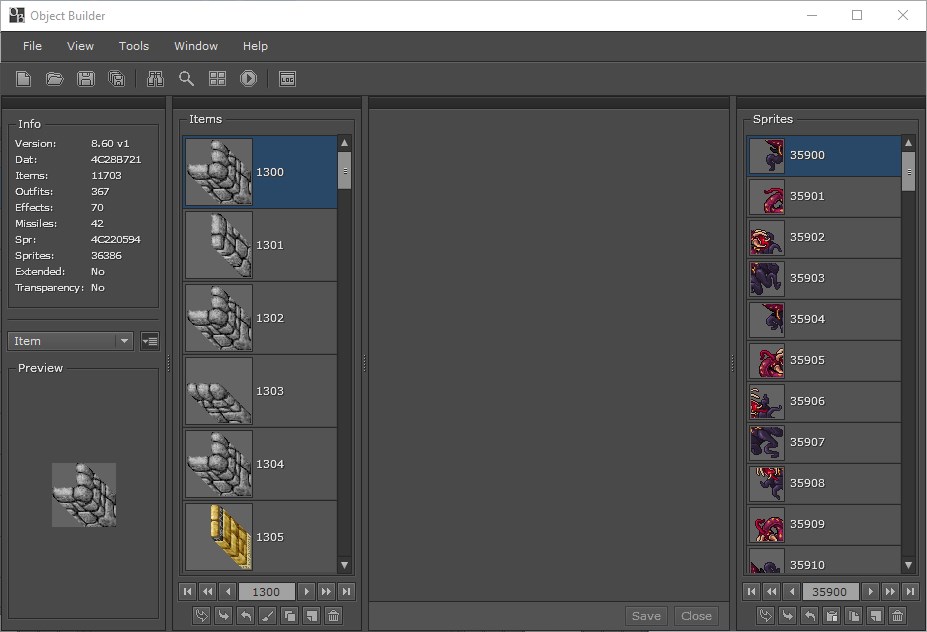Open the Item category dropdown
Screen dimensions: 927x632
pyautogui.click(x=70, y=341)
